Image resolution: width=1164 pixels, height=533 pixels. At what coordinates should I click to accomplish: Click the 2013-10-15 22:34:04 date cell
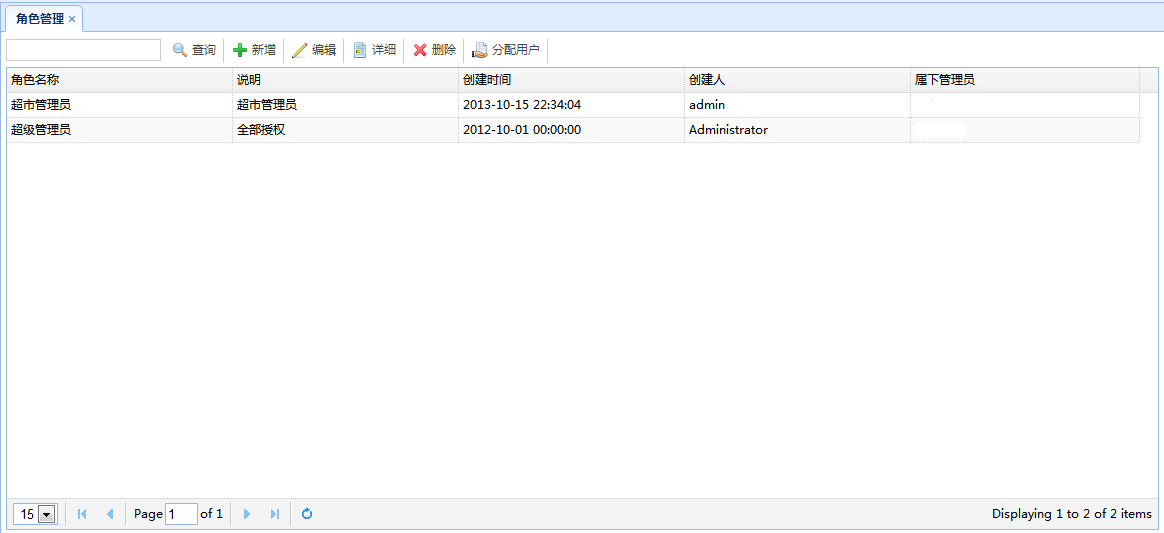click(x=572, y=105)
